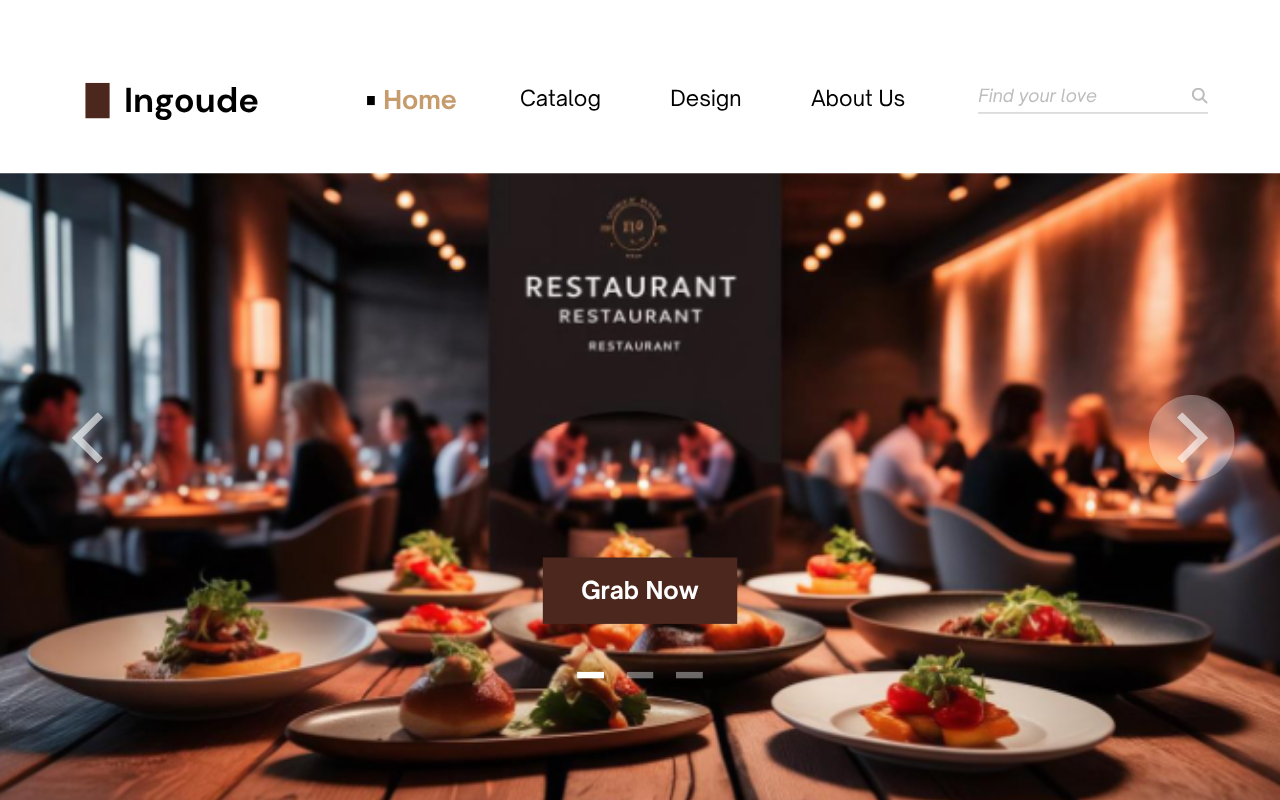Click the medium second-line RESTAURANT text
This screenshot has height=800, width=1280.
coord(630,316)
